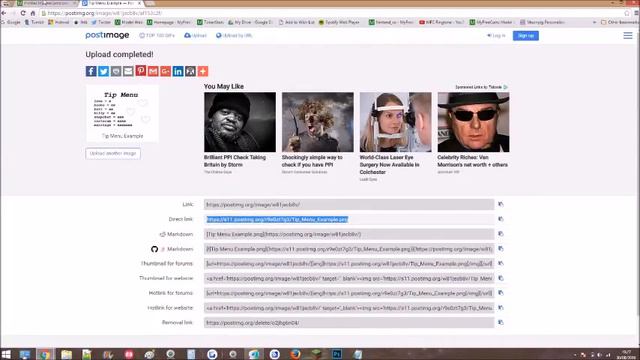This screenshot has height=360, width=640.
Task: Click the Sign up button
Action: (526, 36)
